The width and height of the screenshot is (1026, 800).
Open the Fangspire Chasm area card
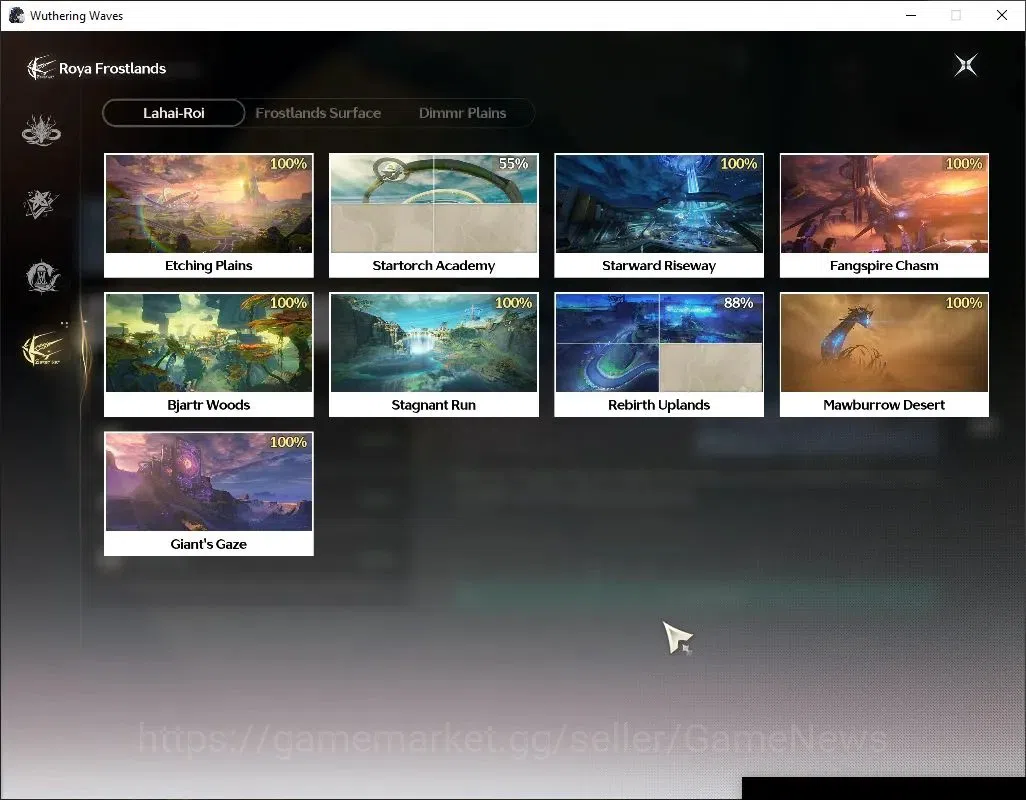tap(884, 216)
